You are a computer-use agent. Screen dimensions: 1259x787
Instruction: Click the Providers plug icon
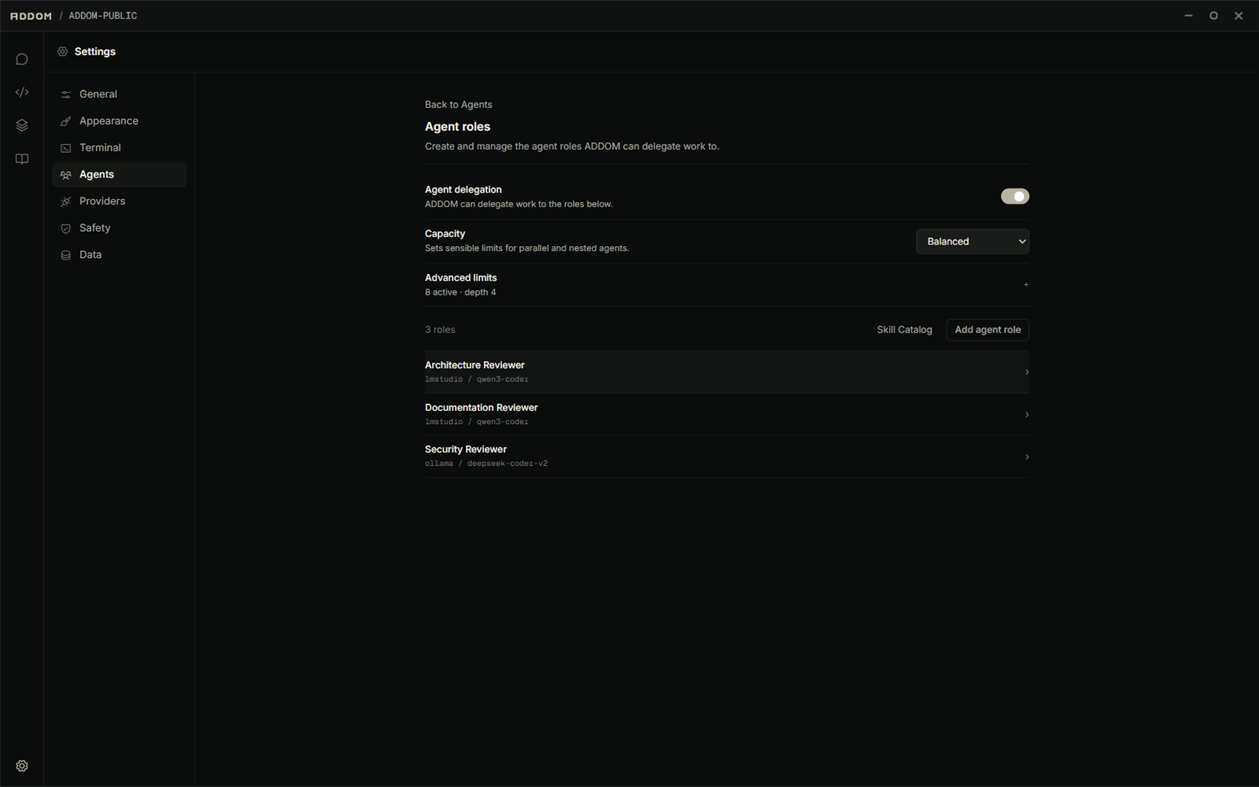coord(66,202)
